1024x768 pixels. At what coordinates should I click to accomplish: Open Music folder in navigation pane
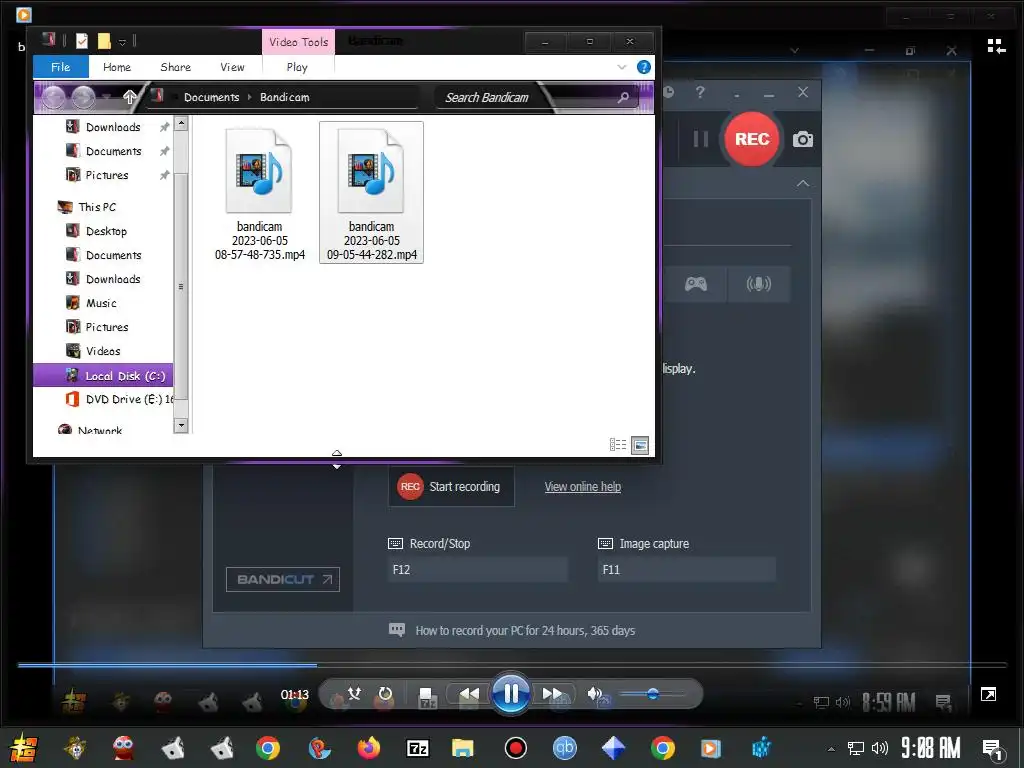(x=101, y=303)
